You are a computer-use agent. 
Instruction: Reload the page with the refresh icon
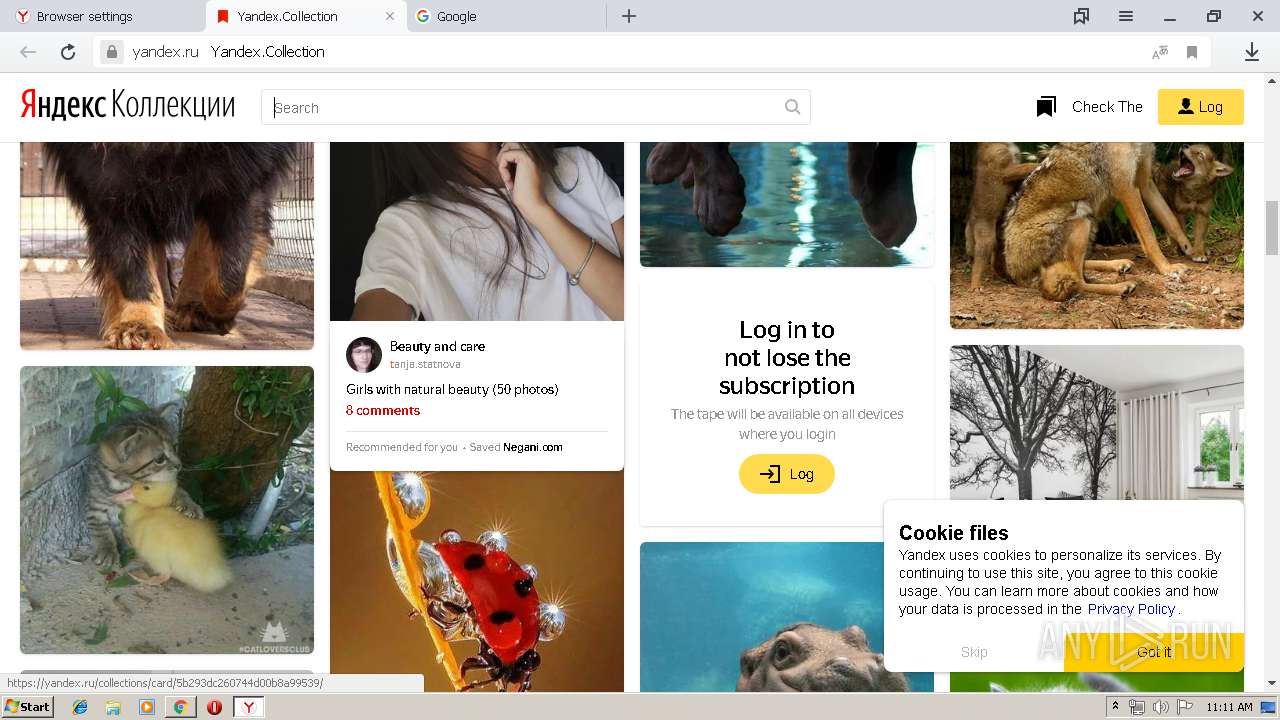point(68,52)
